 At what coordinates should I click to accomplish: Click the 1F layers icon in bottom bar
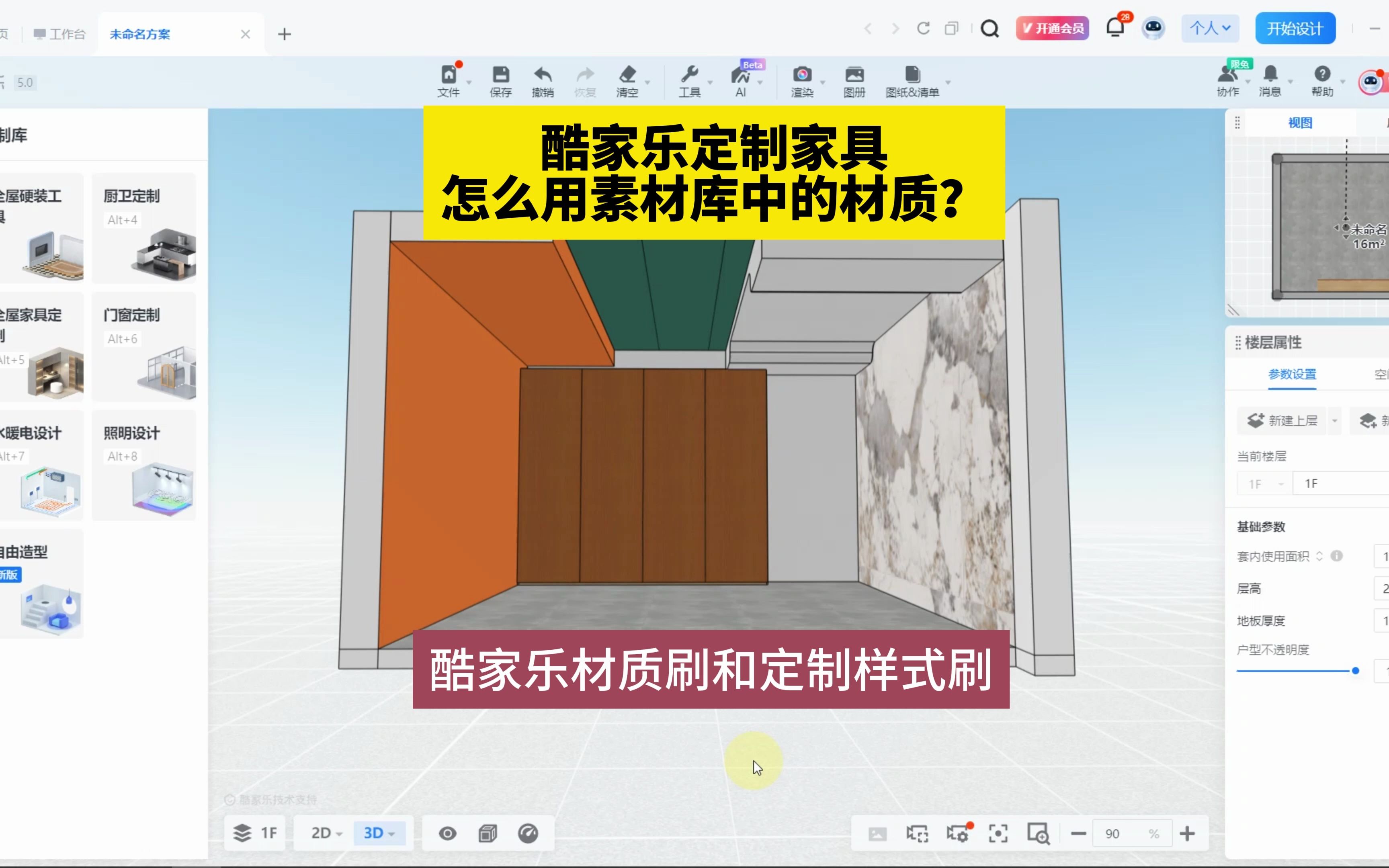tap(243, 833)
